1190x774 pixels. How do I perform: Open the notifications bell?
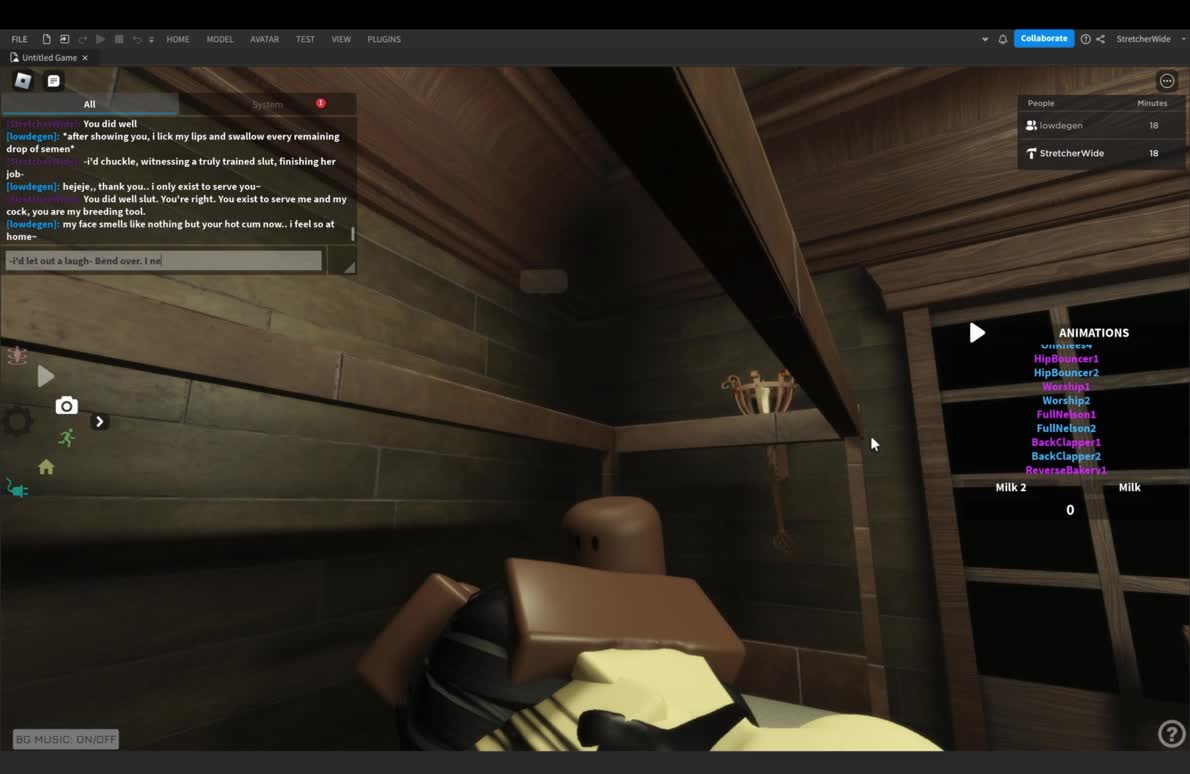click(x=1002, y=39)
